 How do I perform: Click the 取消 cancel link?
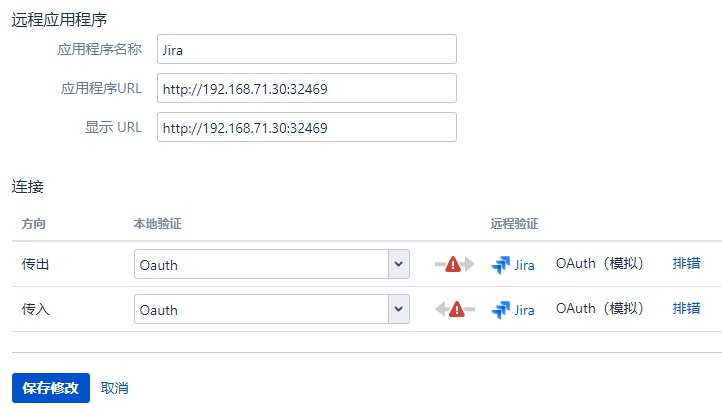[x=115, y=388]
